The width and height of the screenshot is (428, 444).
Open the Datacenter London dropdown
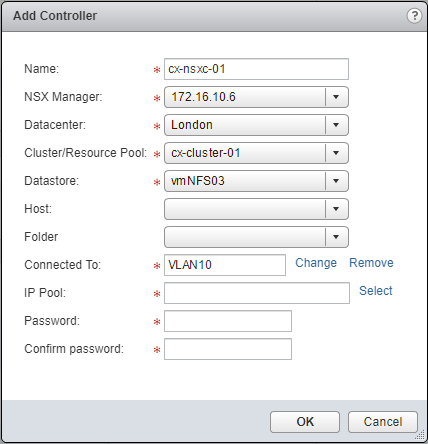click(256, 125)
